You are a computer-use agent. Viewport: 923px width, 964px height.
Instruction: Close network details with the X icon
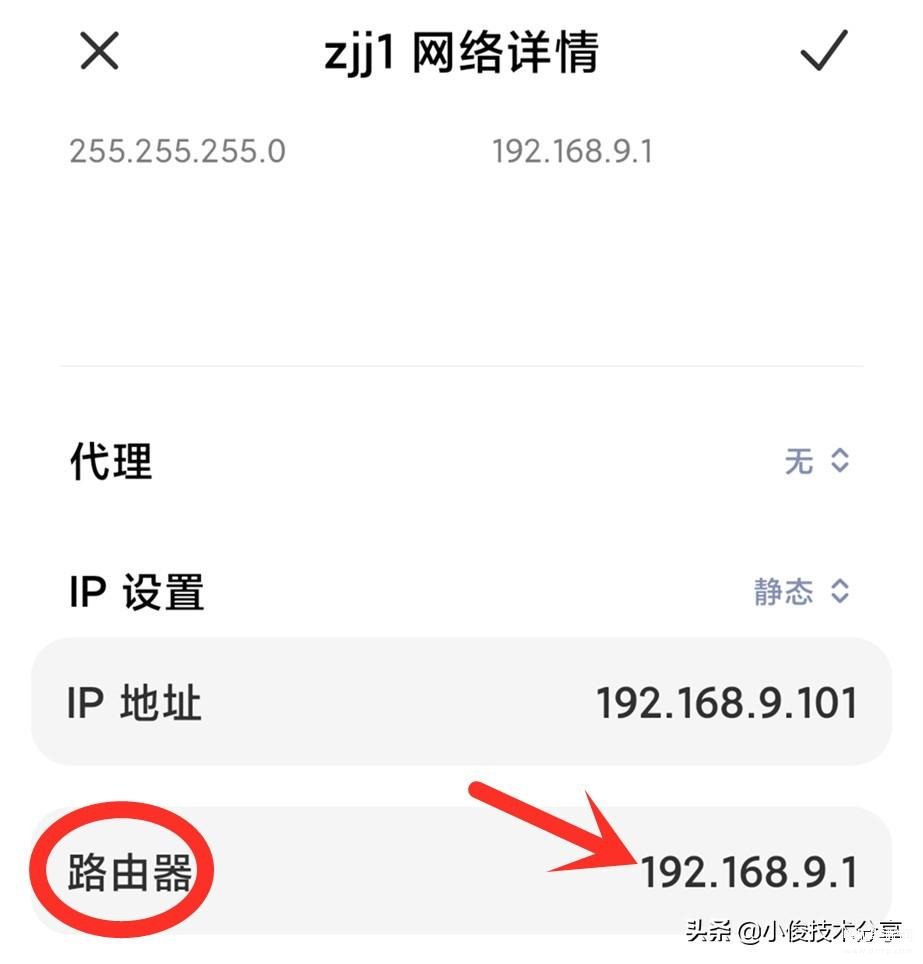[x=99, y=52]
